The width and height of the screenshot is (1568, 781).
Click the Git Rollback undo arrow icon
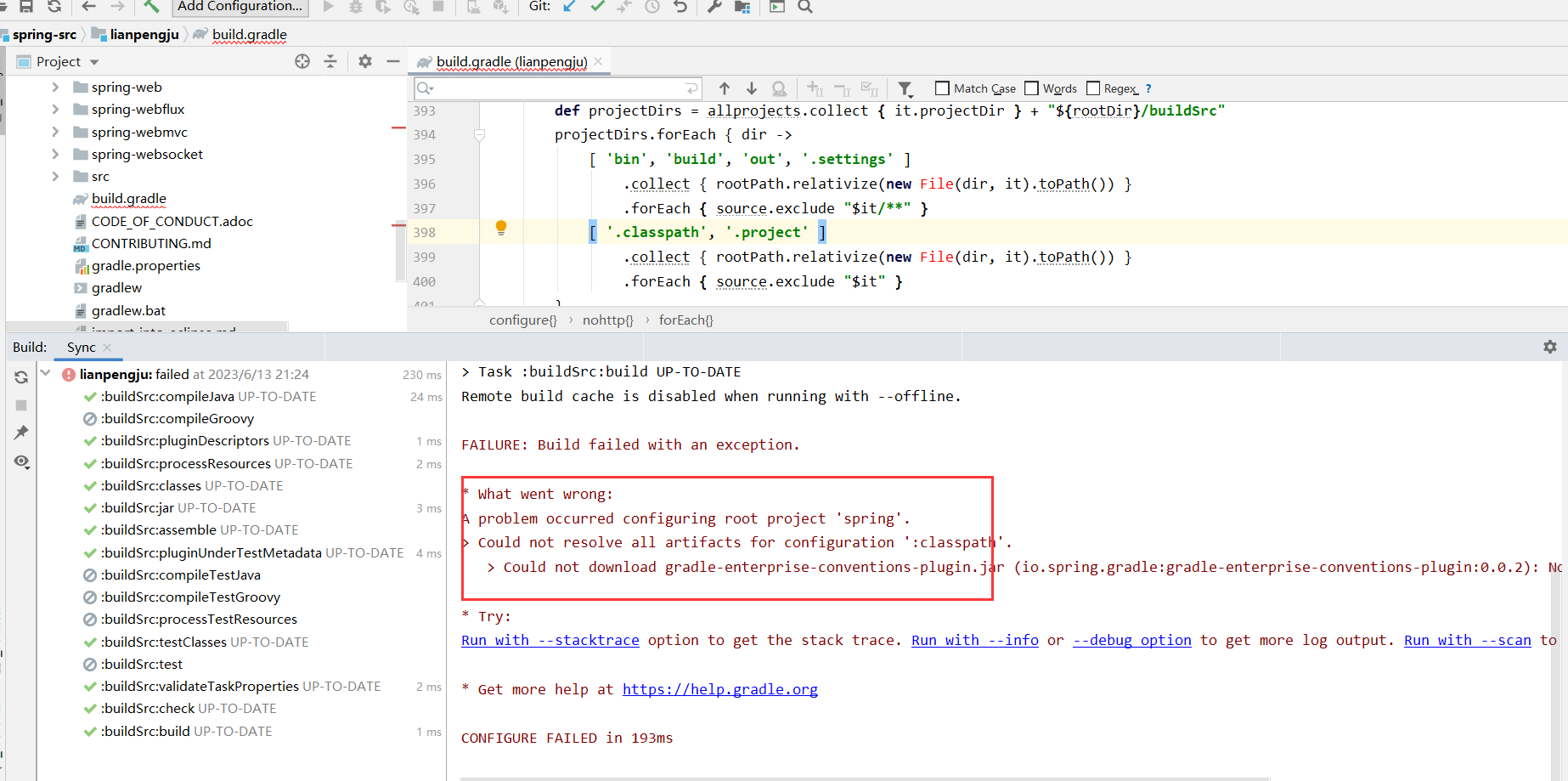click(680, 7)
